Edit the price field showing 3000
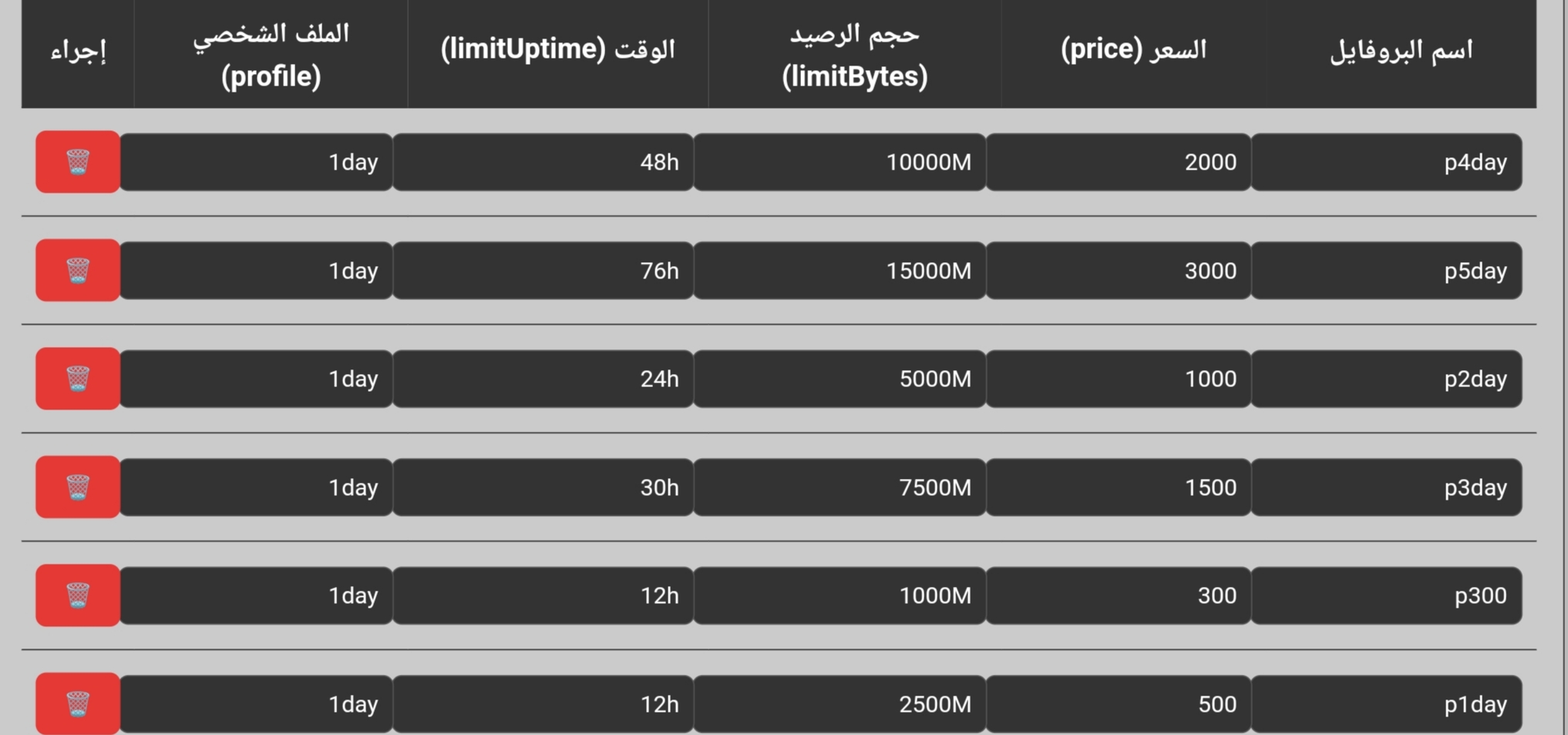This screenshot has width=1568, height=735. [1118, 271]
